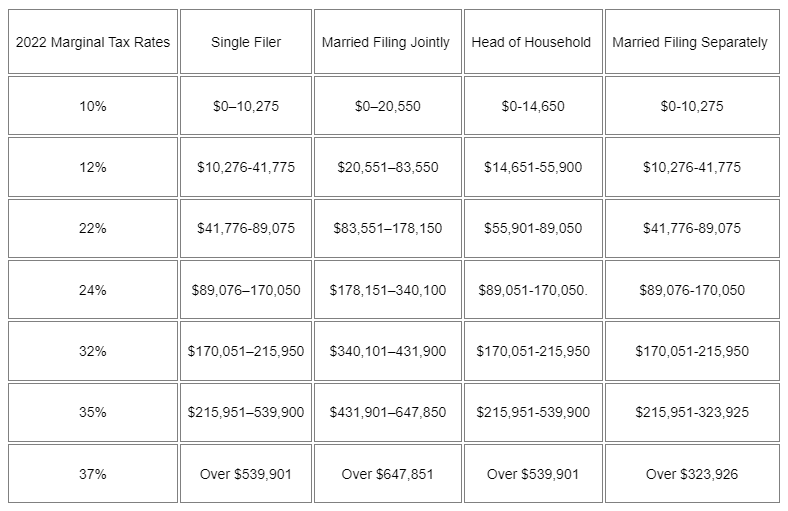
Task: Click the Married Filing Separately header
Action: coord(690,43)
